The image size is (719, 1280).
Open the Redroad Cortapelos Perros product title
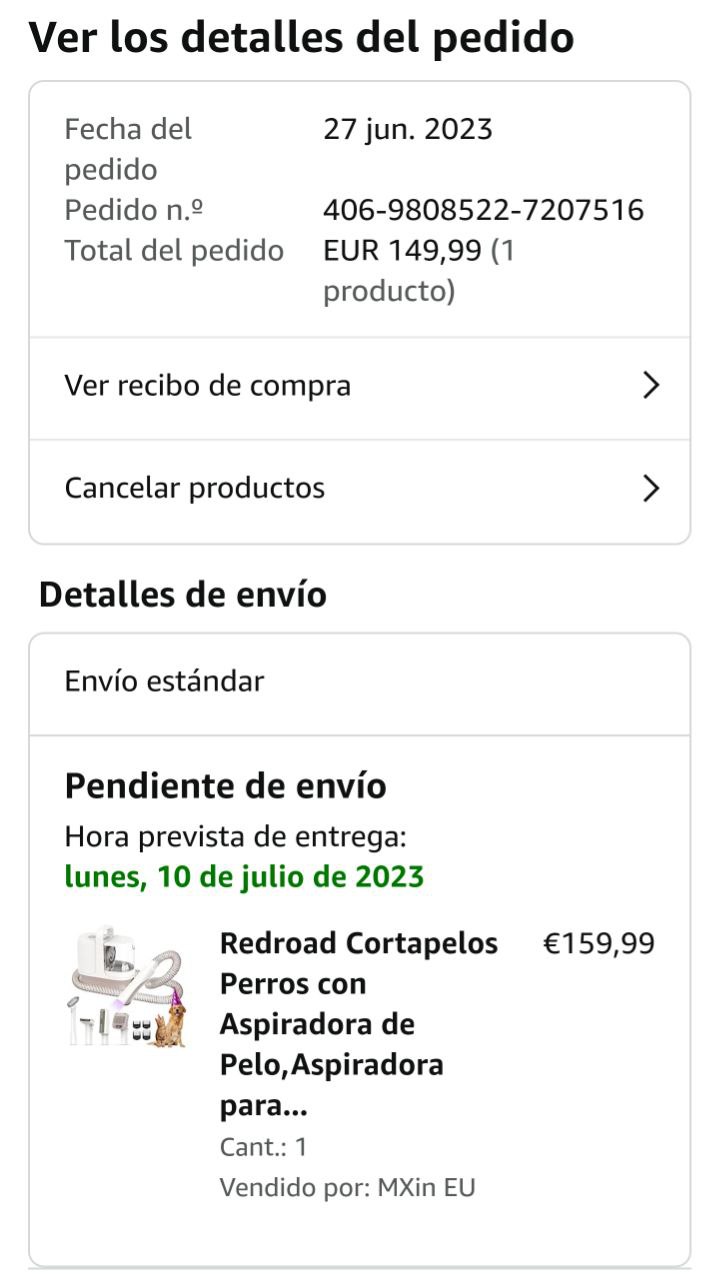click(358, 1025)
